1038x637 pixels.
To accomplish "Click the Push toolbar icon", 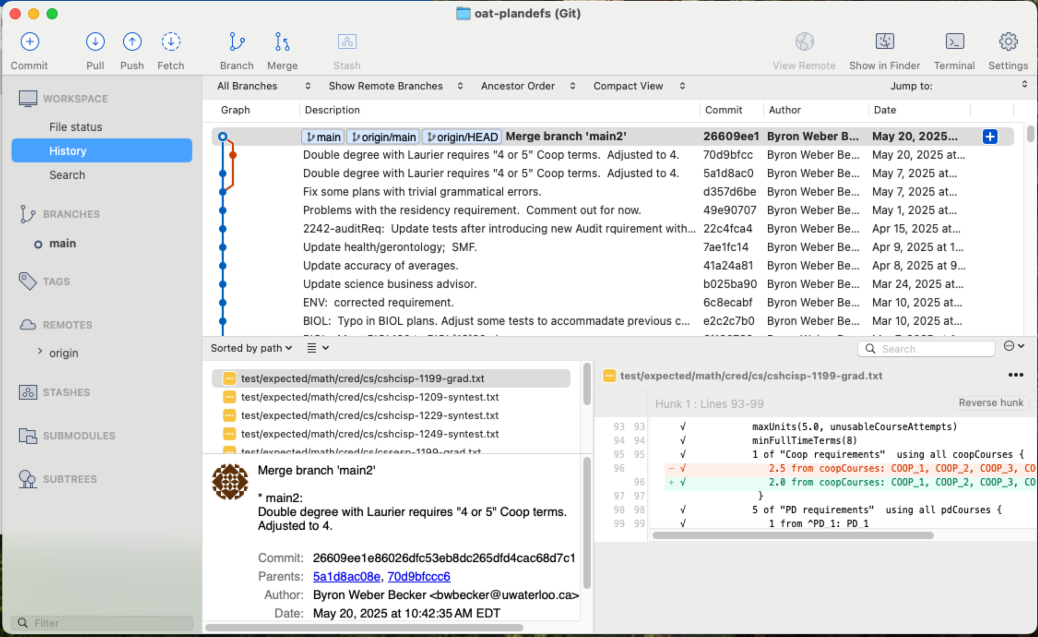I will coord(132,42).
